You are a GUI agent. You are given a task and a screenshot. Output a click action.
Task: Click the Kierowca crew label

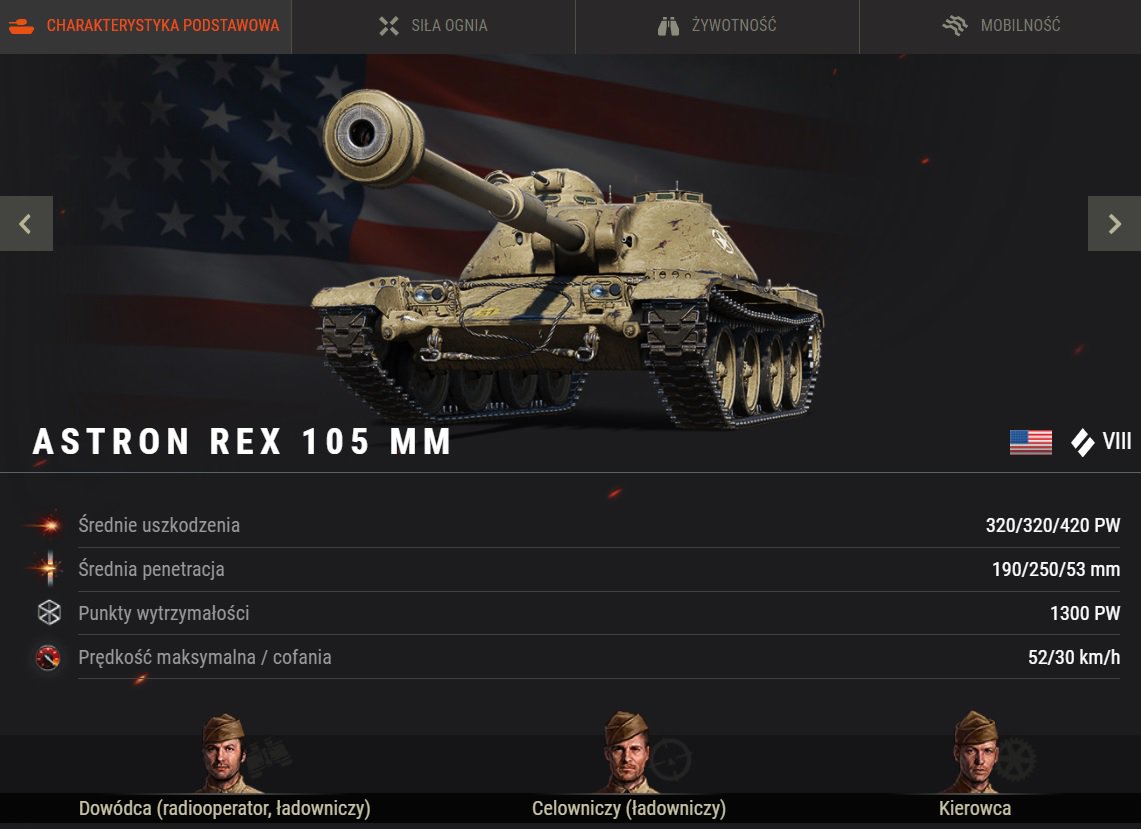[974, 809]
